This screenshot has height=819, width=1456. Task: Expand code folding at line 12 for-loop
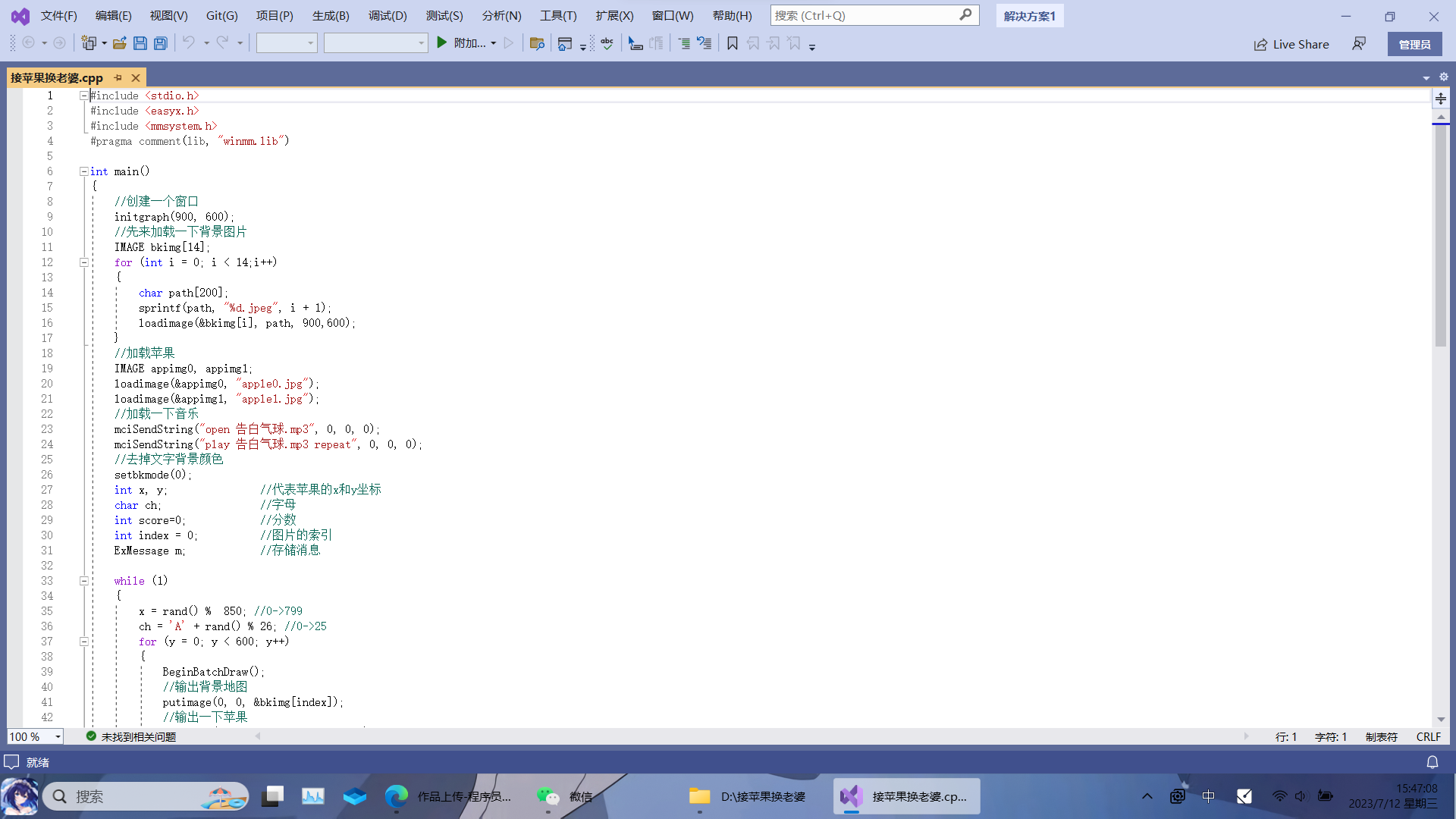pyautogui.click(x=84, y=262)
